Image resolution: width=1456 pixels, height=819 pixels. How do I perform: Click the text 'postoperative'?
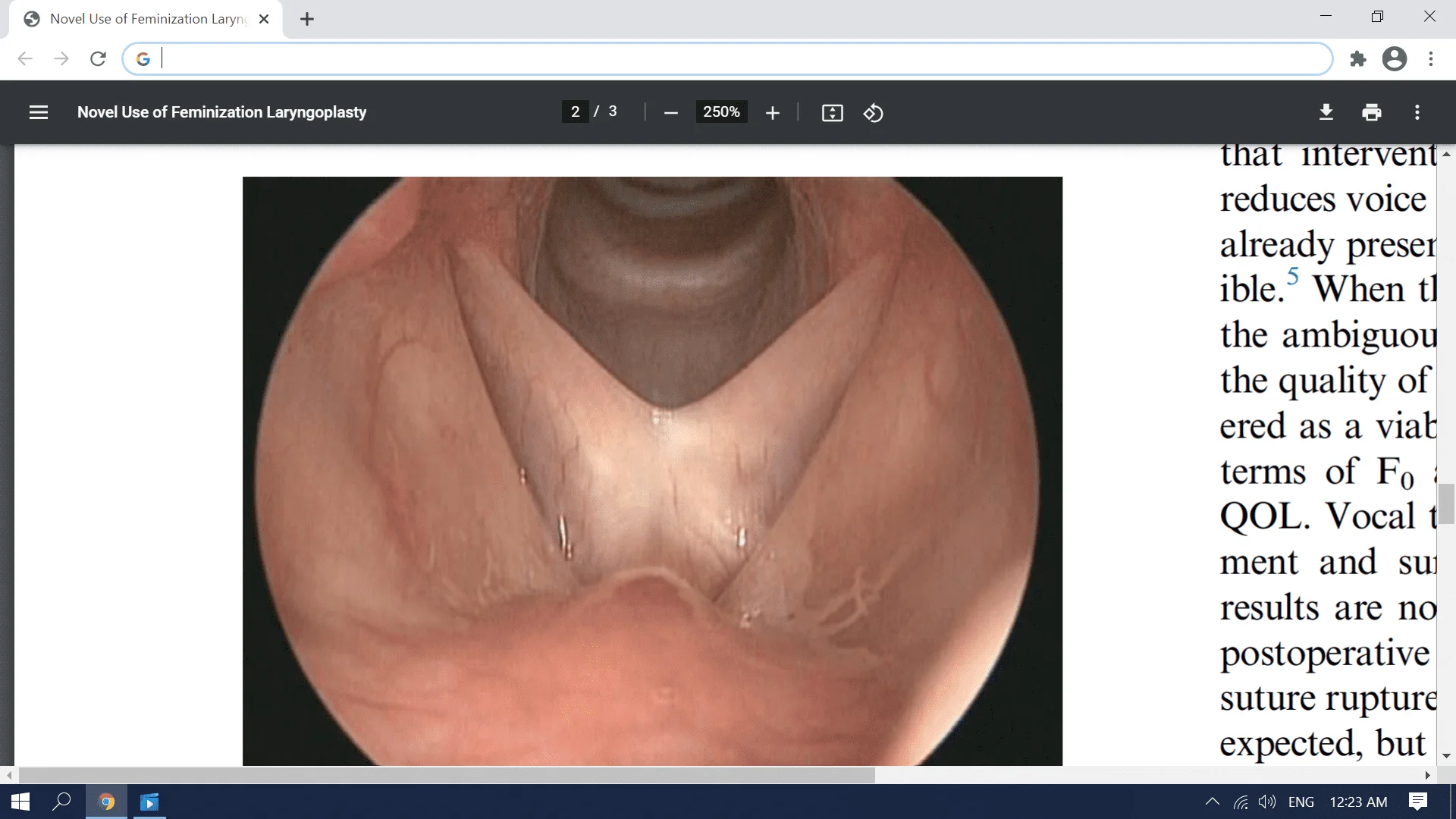[x=1325, y=654]
